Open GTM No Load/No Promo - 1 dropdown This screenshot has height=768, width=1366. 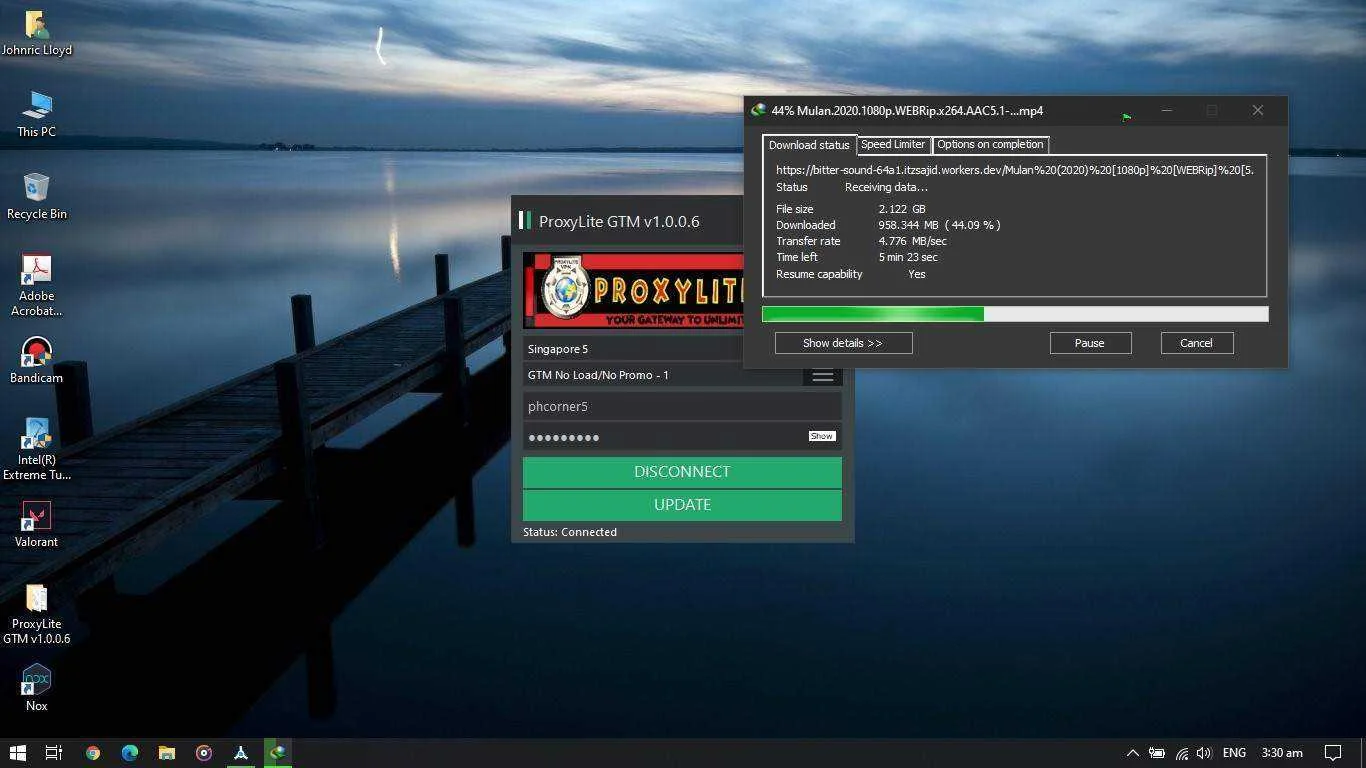click(x=663, y=375)
